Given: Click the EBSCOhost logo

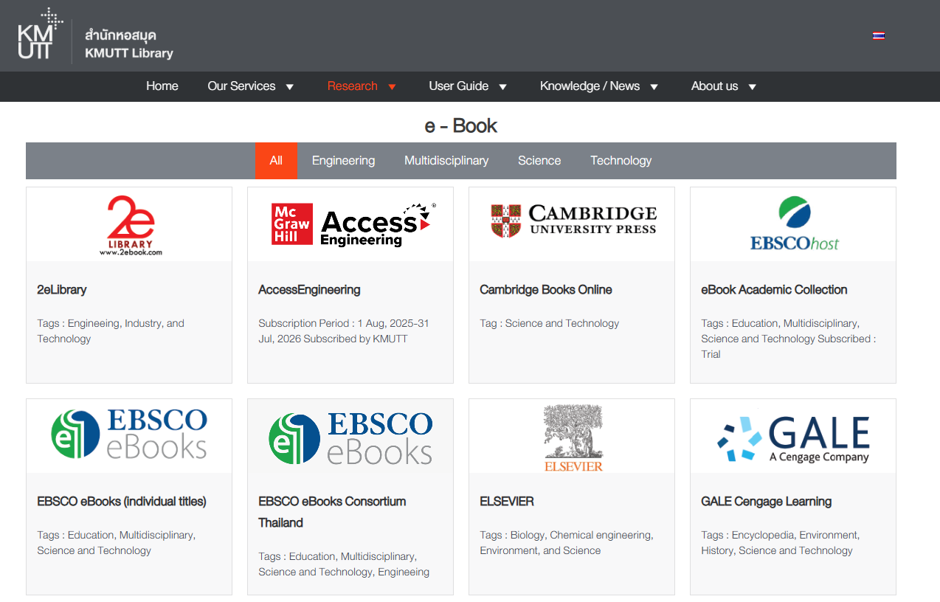Looking at the screenshot, I should coord(794,224).
